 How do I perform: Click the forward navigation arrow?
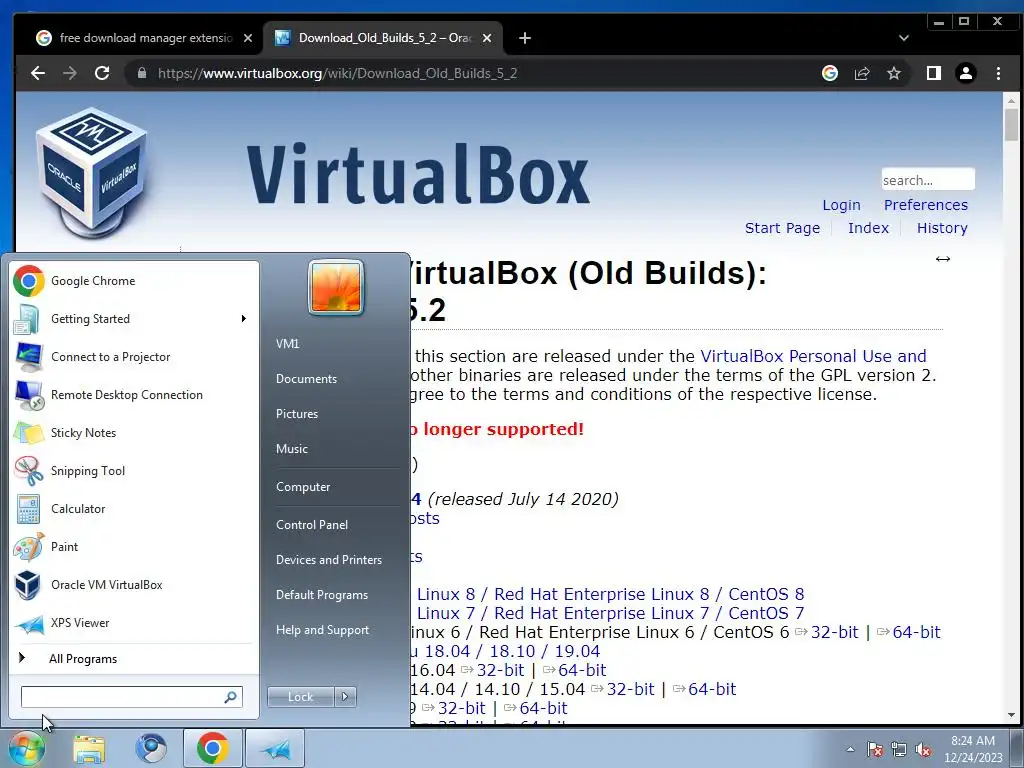70,73
